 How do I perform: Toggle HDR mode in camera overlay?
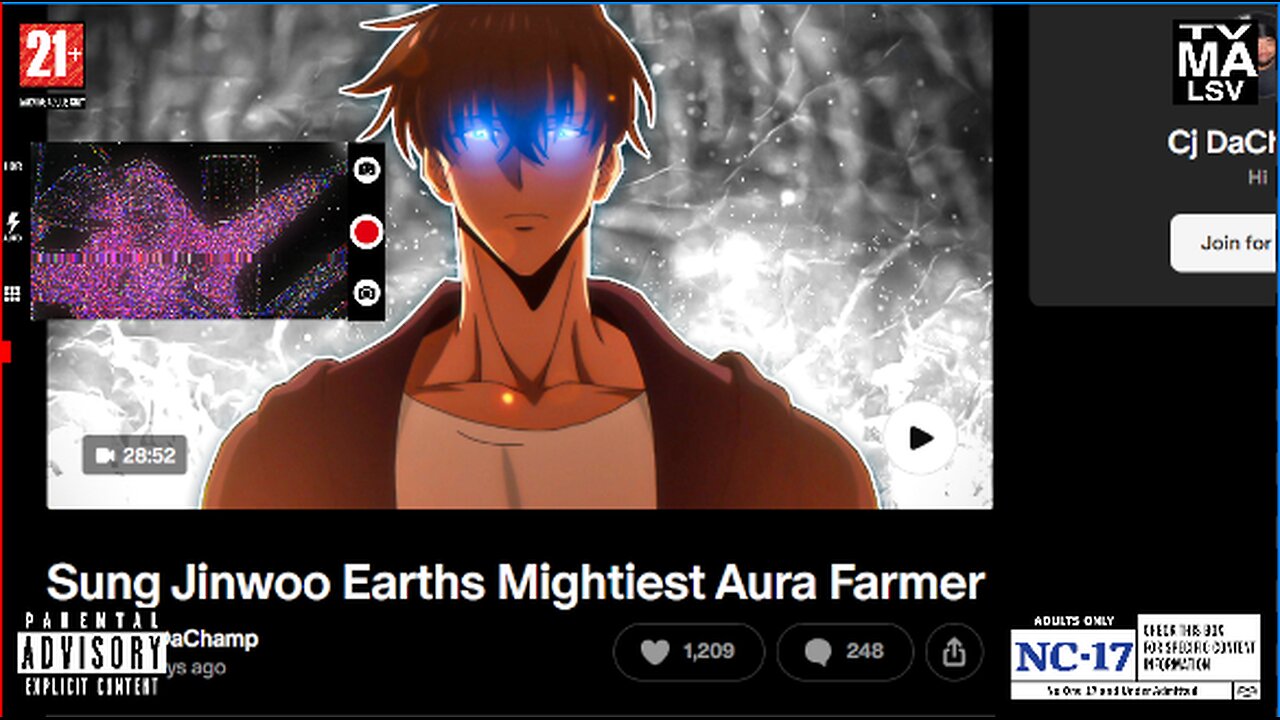coord(13,166)
